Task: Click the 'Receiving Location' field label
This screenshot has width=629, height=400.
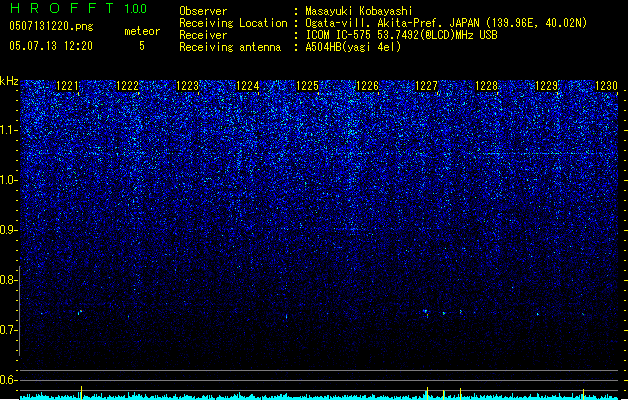Action: click(233, 23)
